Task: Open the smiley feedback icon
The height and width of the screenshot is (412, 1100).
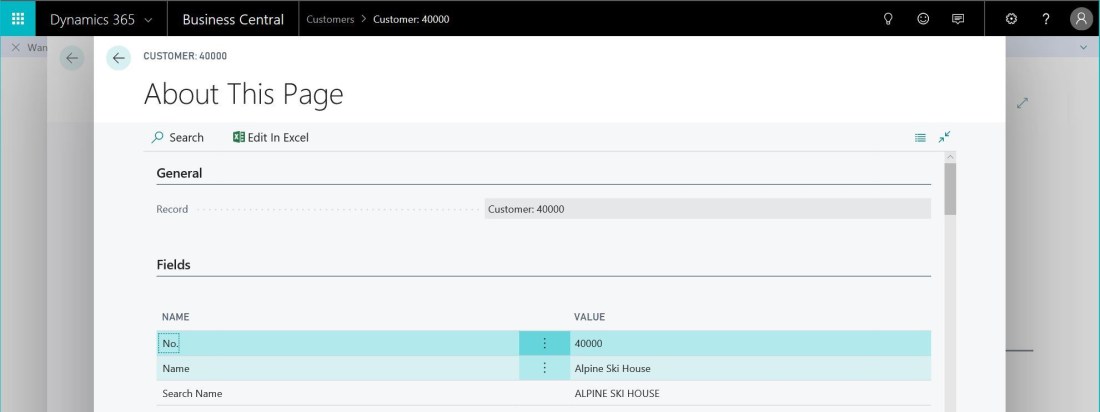Action: click(x=923, y=19)
